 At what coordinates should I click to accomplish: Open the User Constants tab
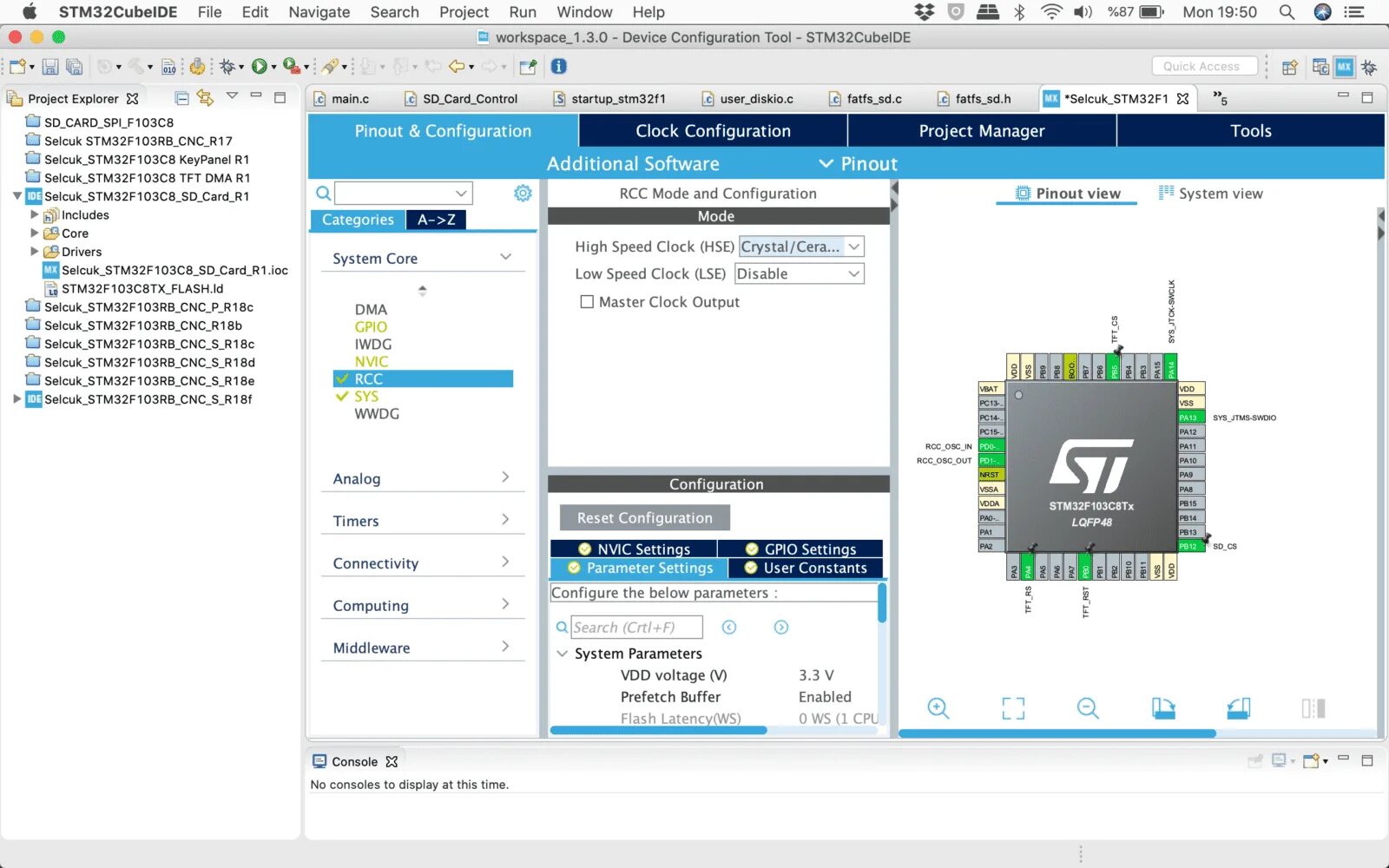point(806,568)
